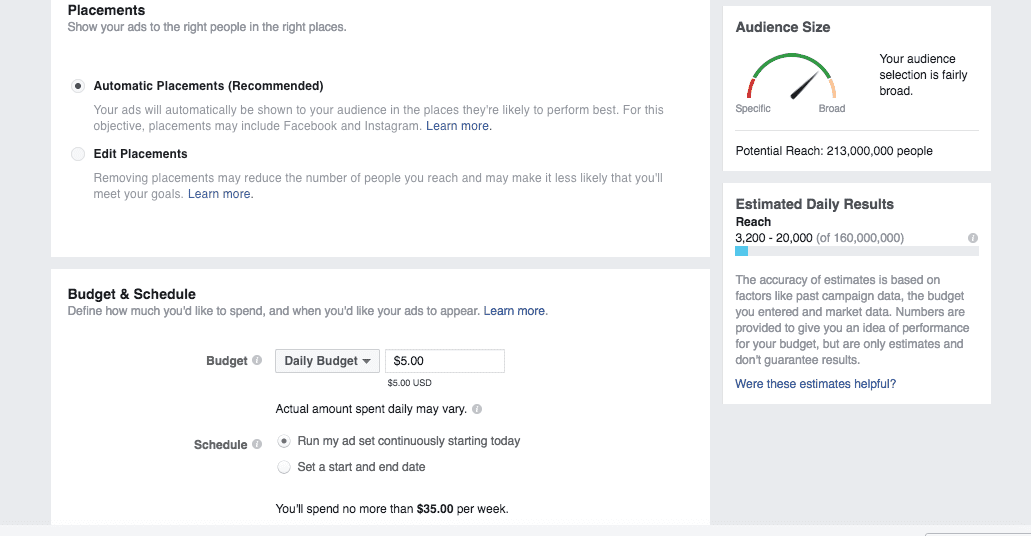
Task: Click the Estimated Daily Results heading
Action: pos(815,204)
